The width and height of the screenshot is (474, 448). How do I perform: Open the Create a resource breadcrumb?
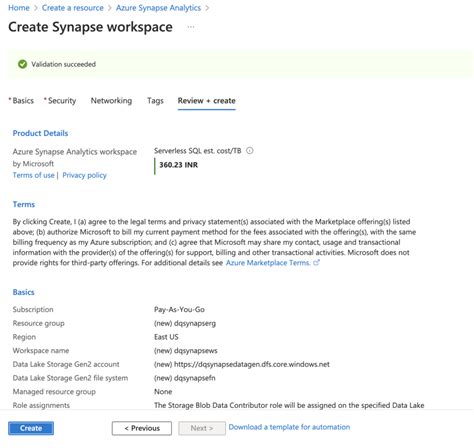73,8
